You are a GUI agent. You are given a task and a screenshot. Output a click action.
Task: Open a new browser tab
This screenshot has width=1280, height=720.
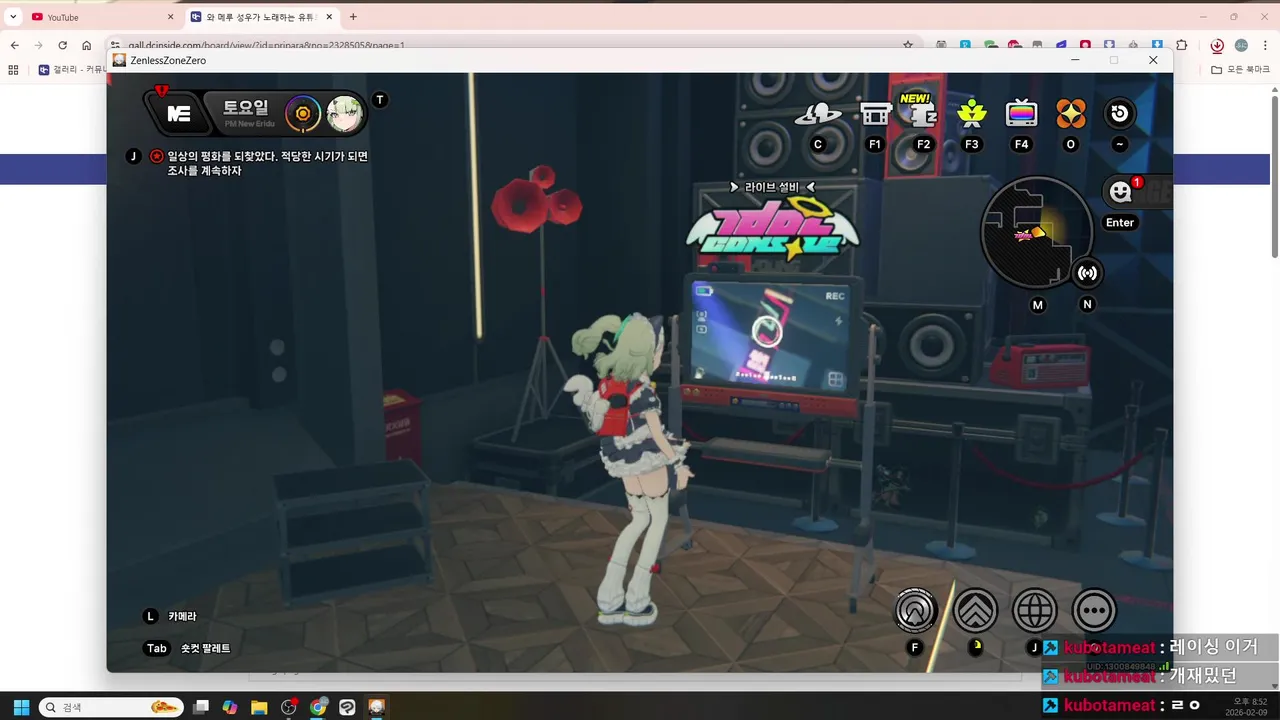pyautogui.click(x=353, y=17)
